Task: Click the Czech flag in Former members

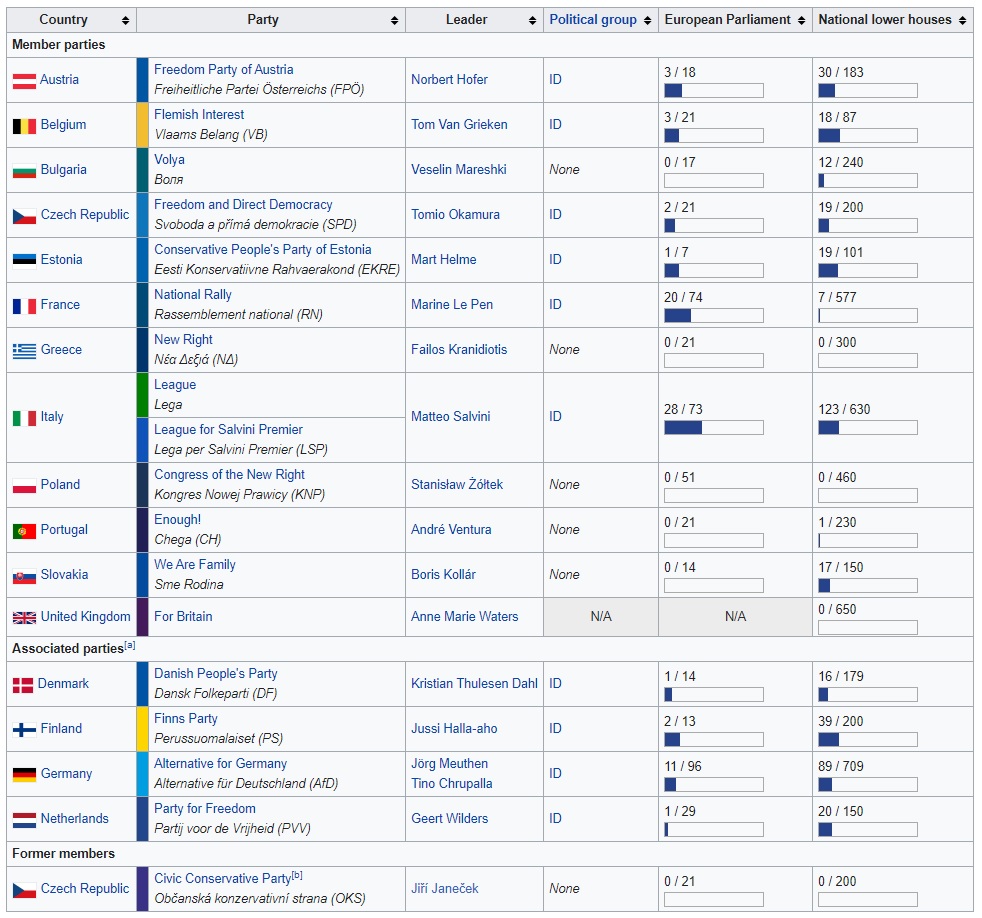Action: (x=24, y=889)
